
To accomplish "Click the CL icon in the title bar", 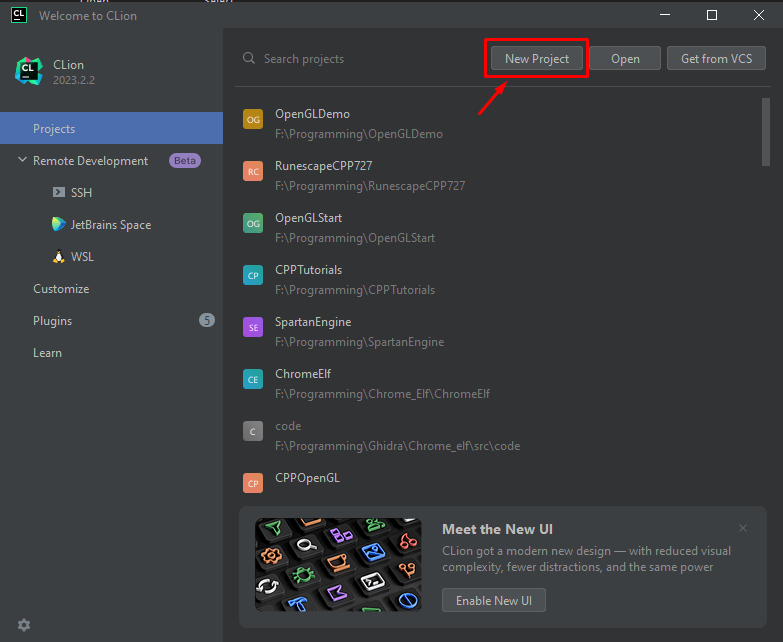I will [x=19, y=15].
